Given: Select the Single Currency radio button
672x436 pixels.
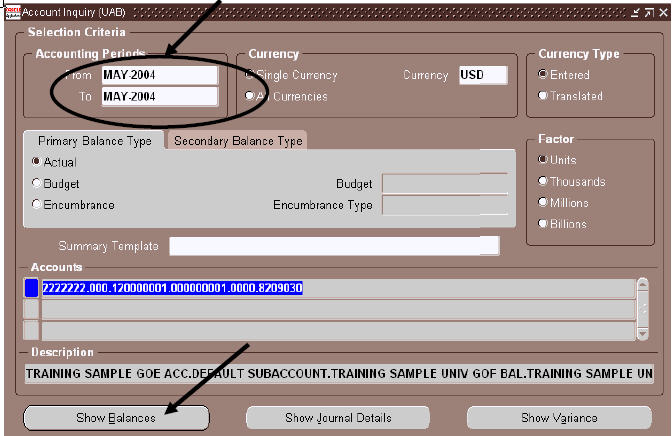Looking at the screenshot, I should pos(250,75).
